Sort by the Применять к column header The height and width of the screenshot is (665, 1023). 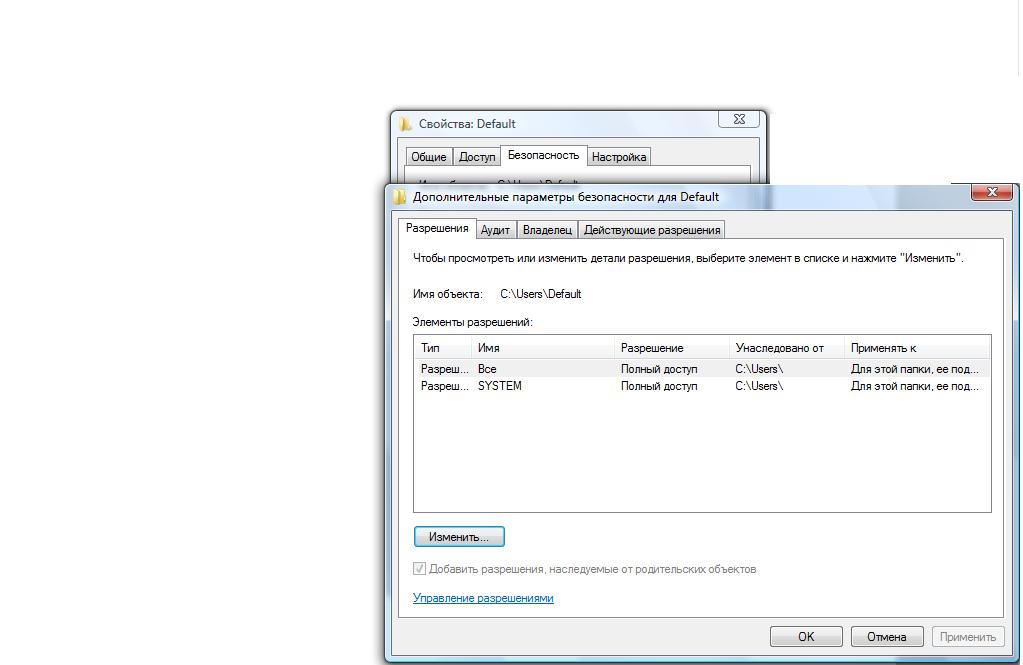[x=916, y=348]
